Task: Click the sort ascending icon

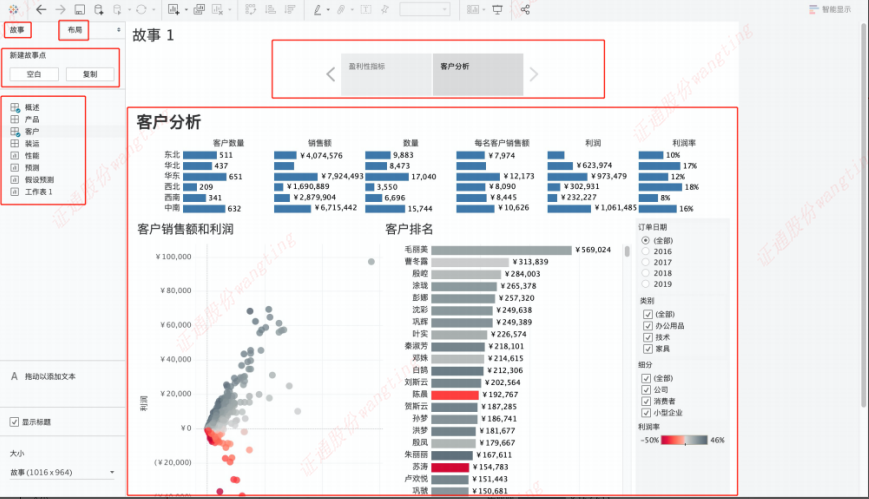Action: point(270,9)
